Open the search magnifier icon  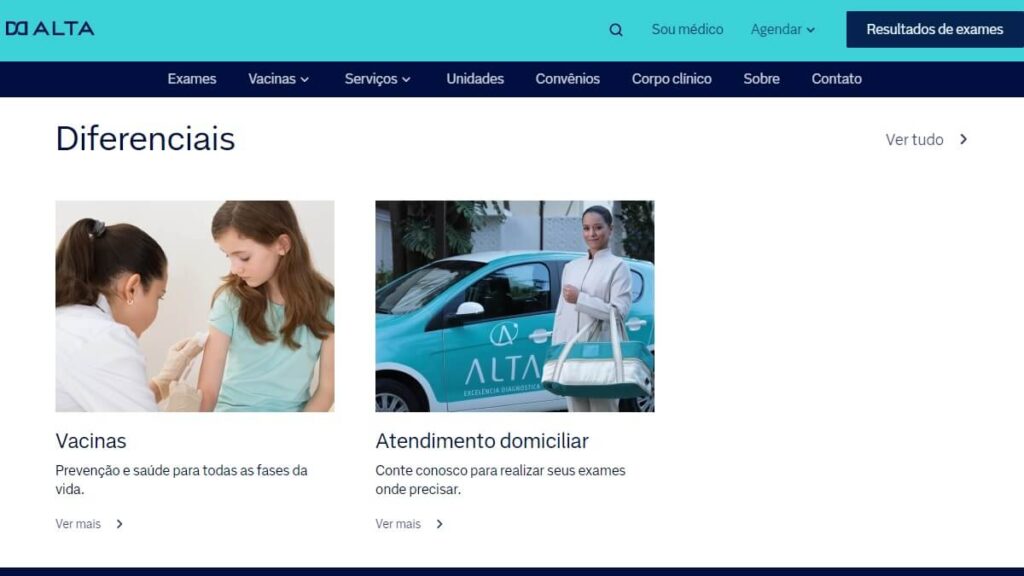click(616, 29)
